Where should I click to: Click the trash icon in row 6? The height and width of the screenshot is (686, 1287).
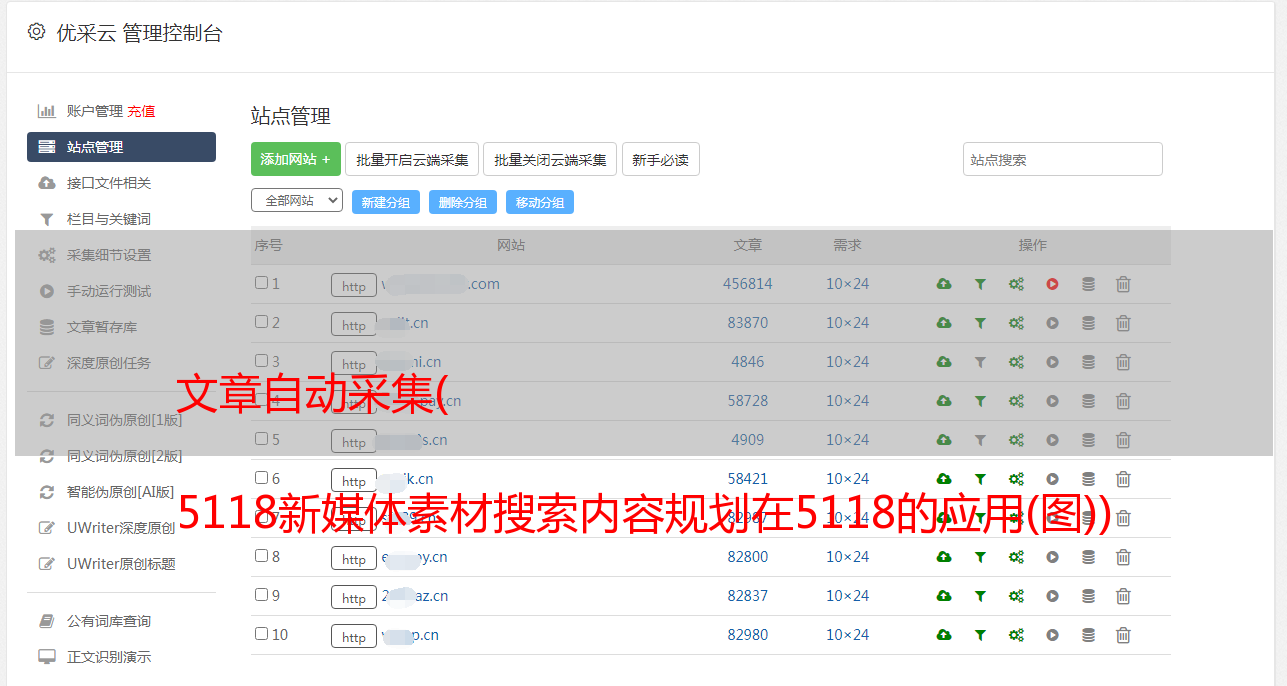click(x=1123, y=479)
